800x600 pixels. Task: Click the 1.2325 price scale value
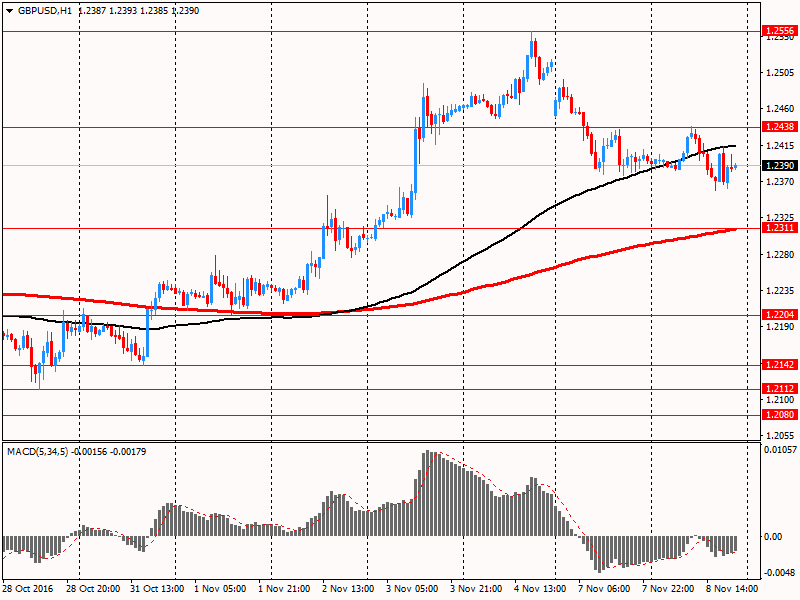pos(780,218)
